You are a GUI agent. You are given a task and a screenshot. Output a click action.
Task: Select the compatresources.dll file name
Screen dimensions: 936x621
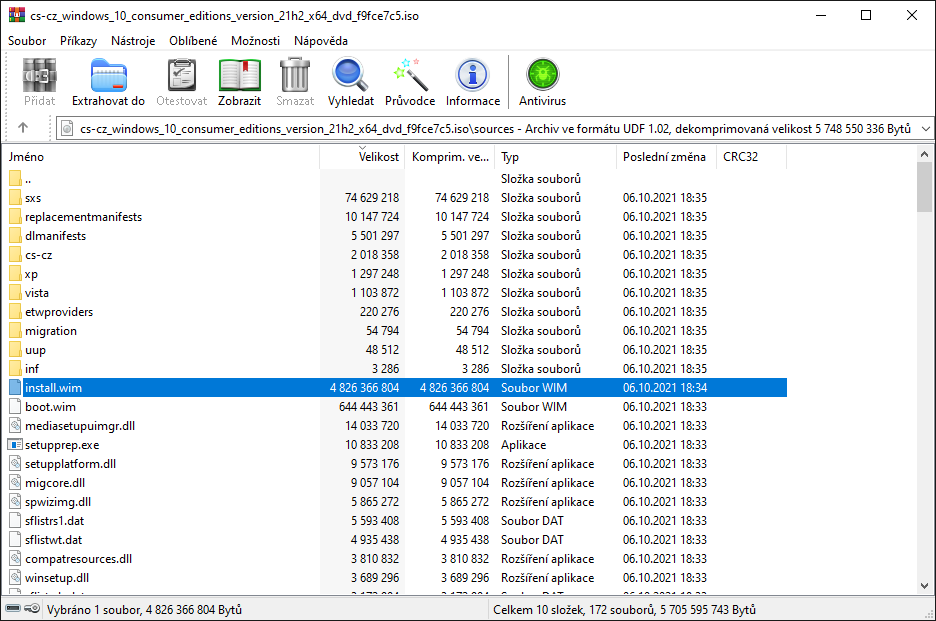(79, 559)
